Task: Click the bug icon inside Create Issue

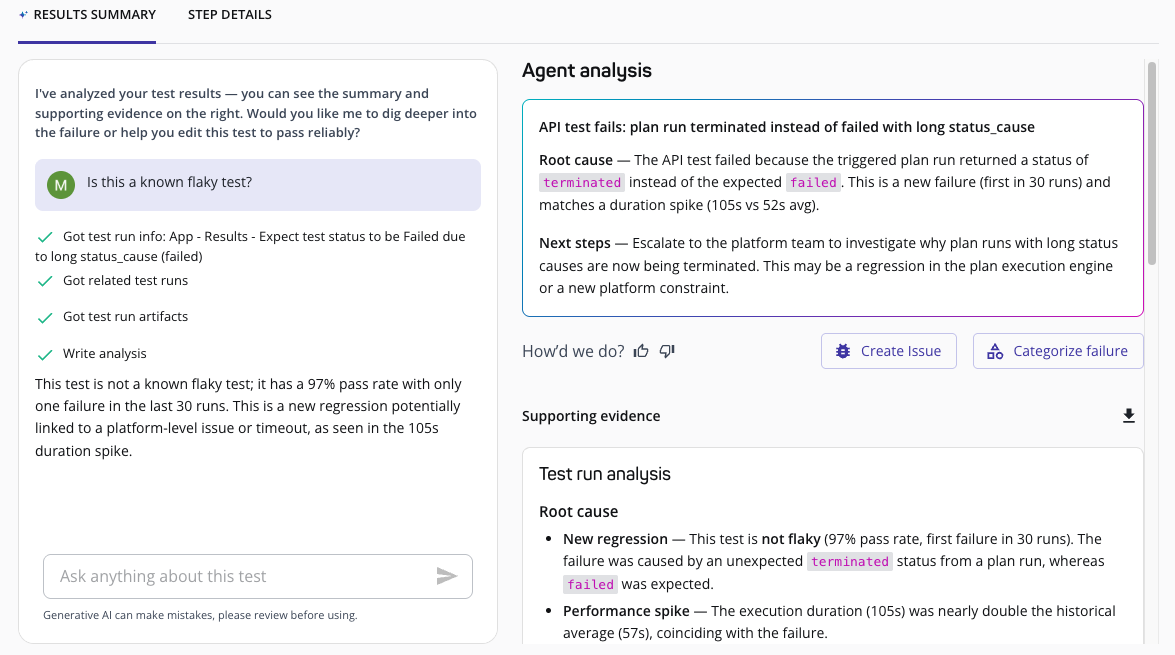Action: (843, 351)
